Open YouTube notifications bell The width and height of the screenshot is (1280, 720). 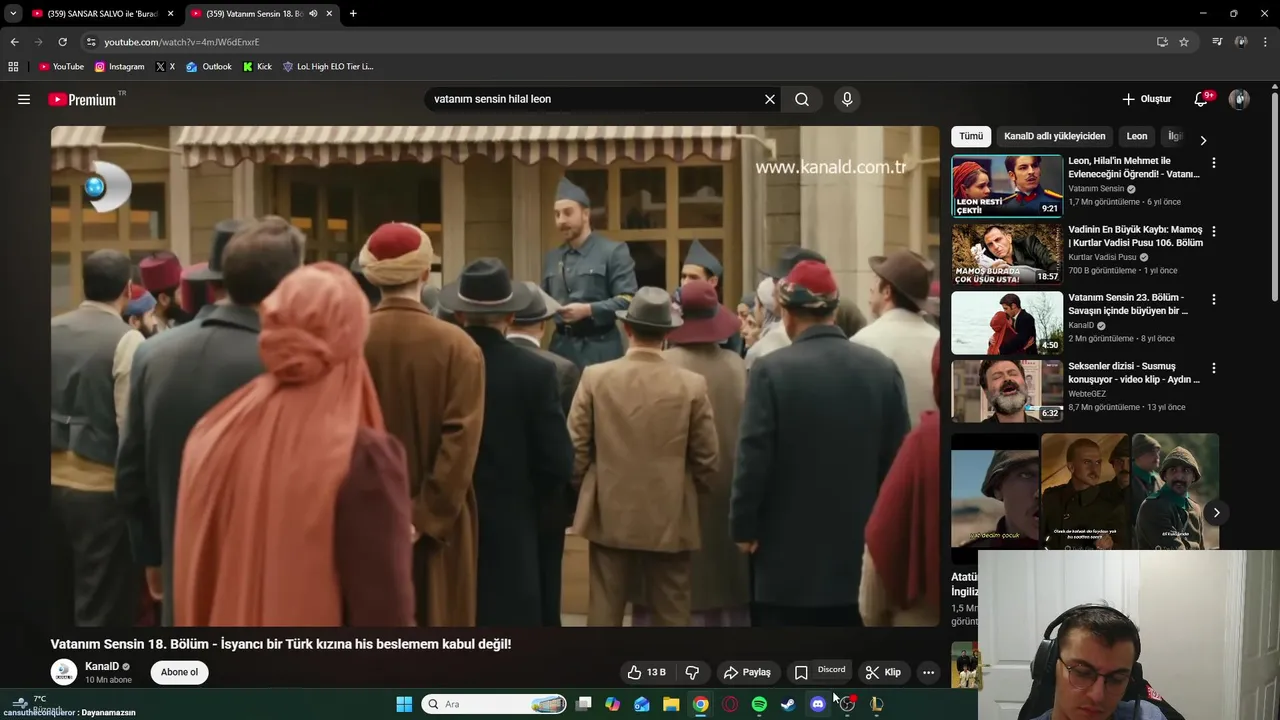click(1201, 99)
